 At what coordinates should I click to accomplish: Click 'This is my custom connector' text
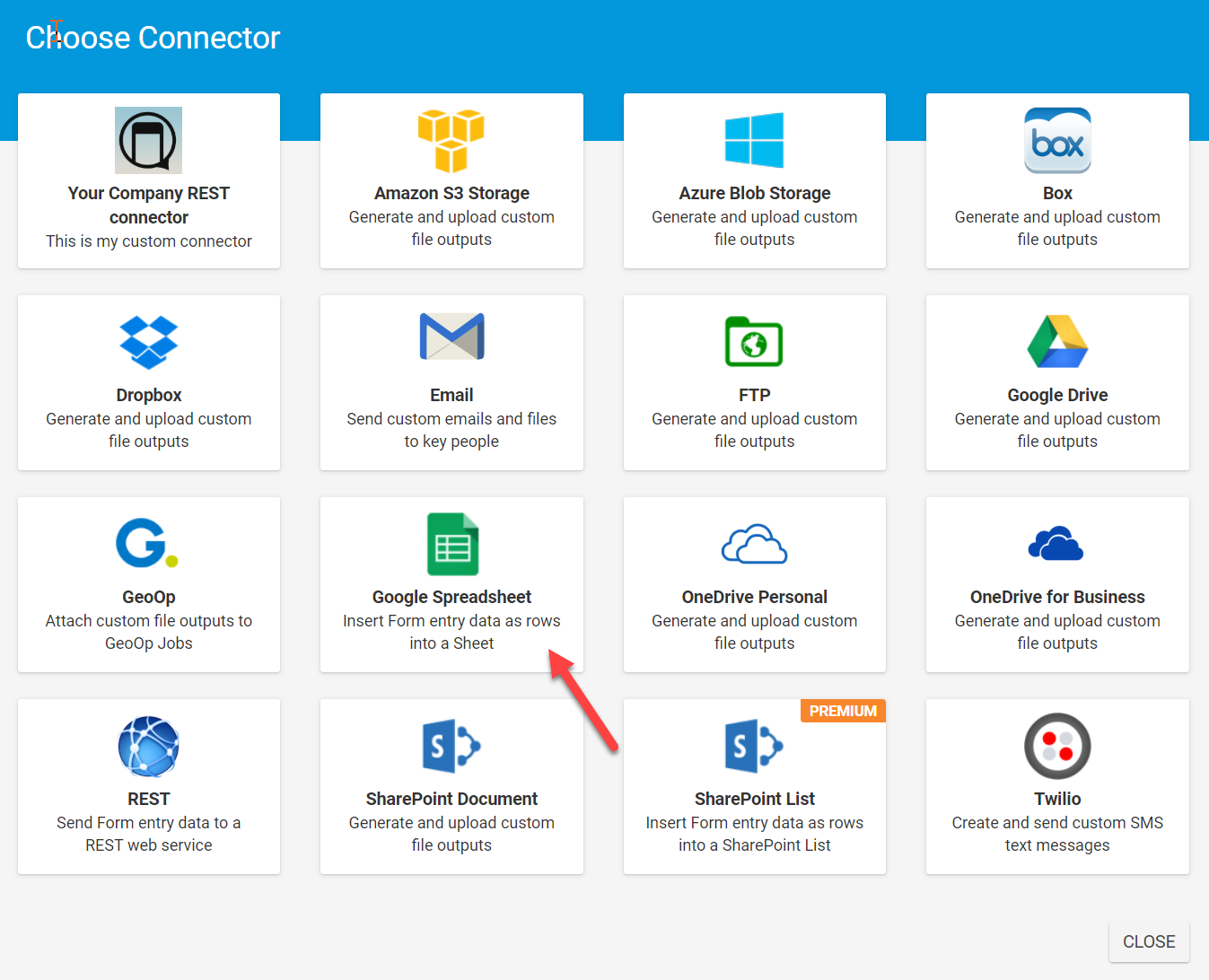tap(149, 241)
